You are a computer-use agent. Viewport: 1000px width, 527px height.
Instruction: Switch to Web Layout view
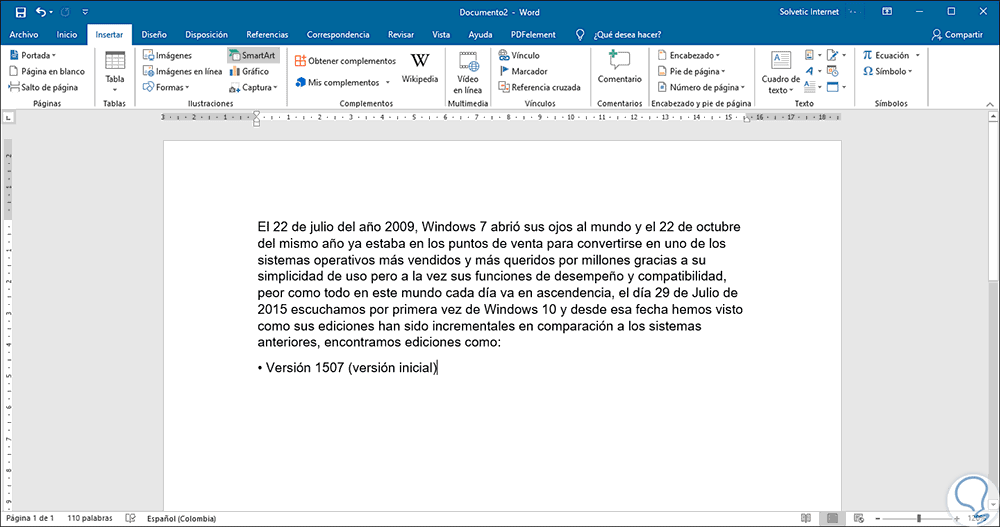[858, 519]
